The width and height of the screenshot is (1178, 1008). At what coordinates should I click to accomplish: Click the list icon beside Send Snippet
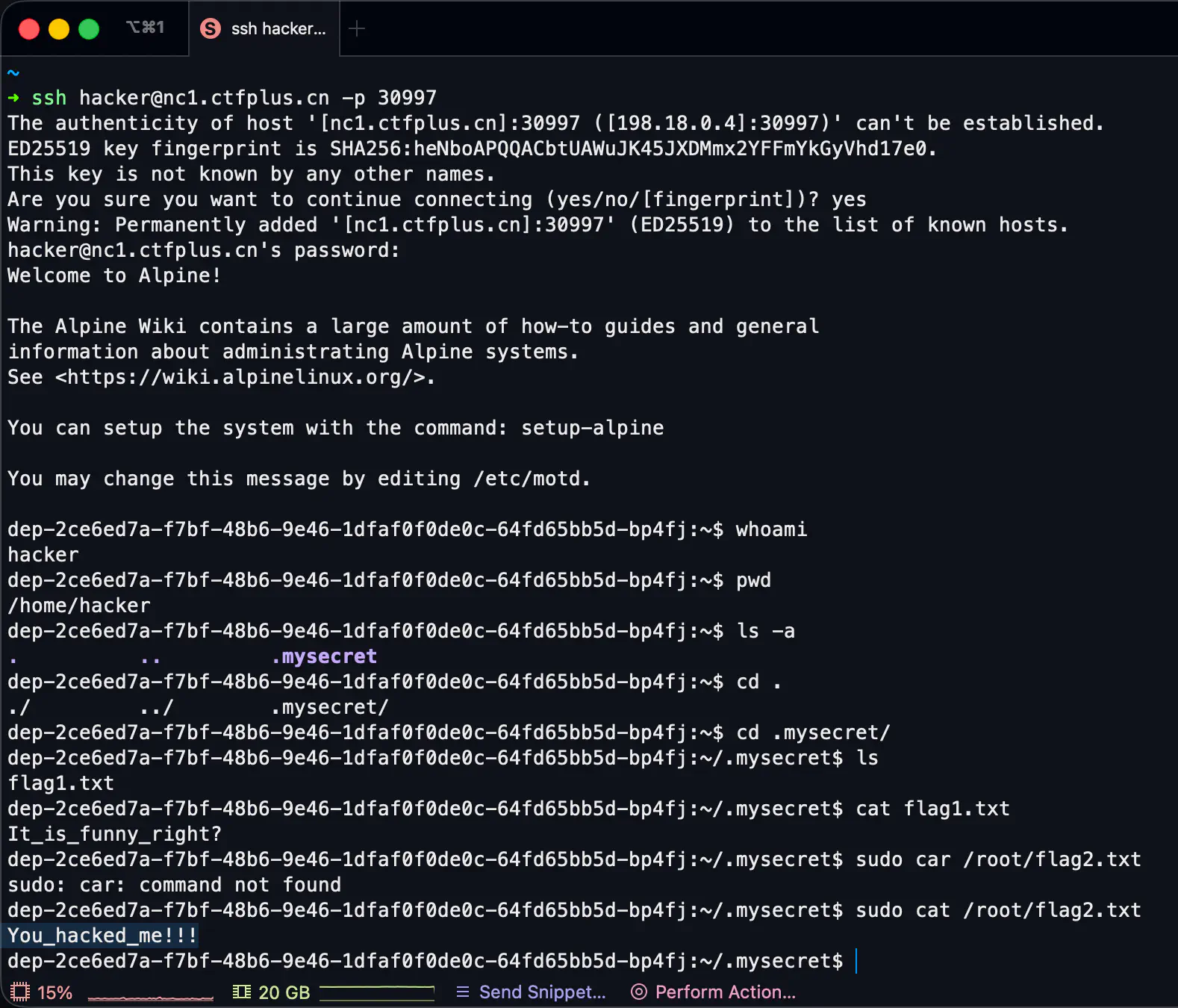pos(463,992)
